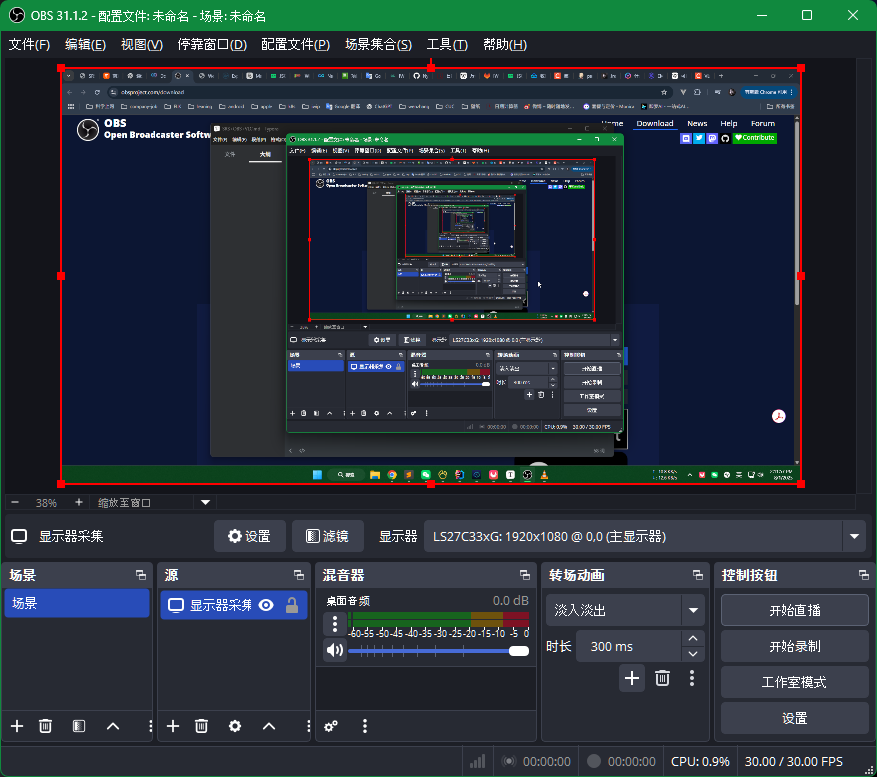Image resolution: width=877 pixels, height=777 pixels.
Task: Click the 开始直播 button
Action: pyautogui.click(x=795, y=610)
